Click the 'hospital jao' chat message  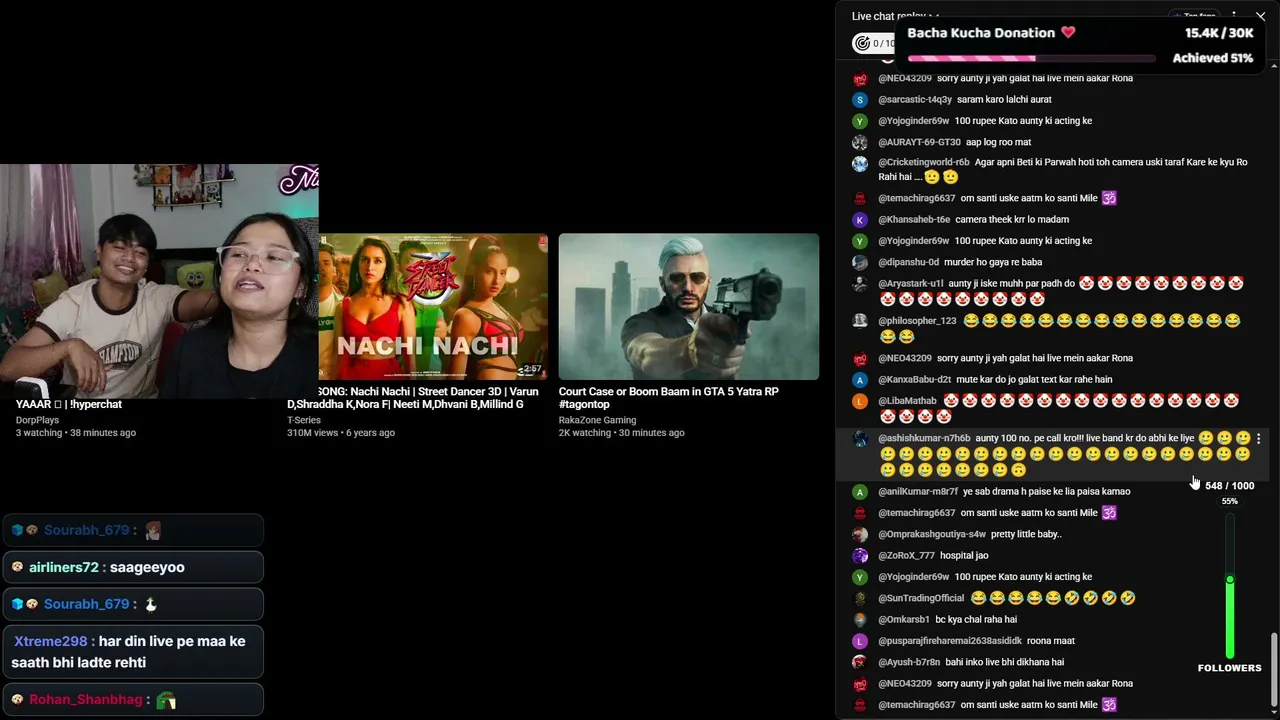(964, 556)
